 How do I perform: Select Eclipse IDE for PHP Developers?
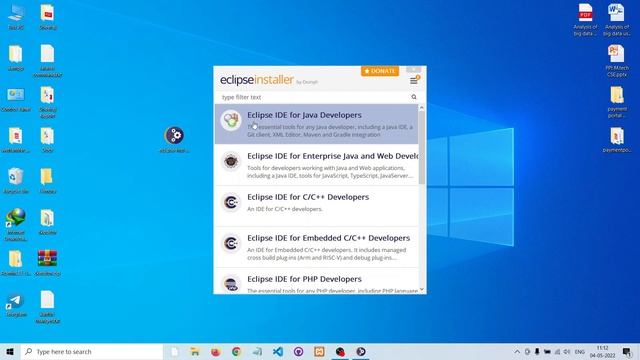pos(316,281)
